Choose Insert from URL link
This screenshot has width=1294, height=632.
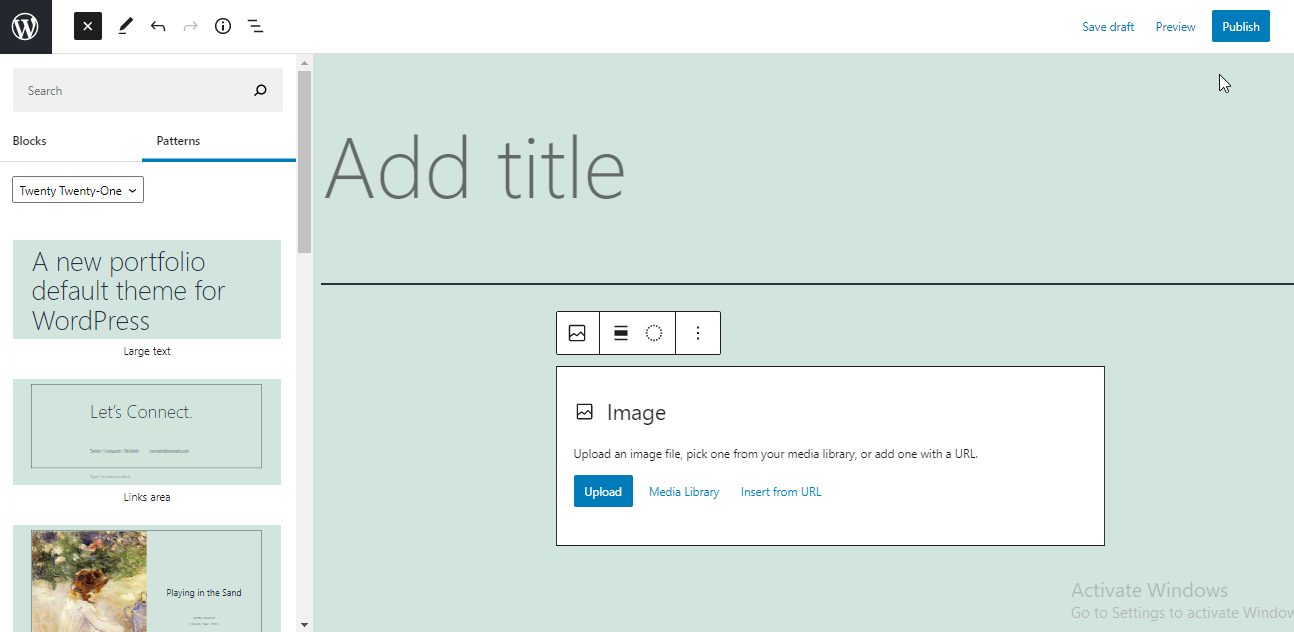click(781, 491)
